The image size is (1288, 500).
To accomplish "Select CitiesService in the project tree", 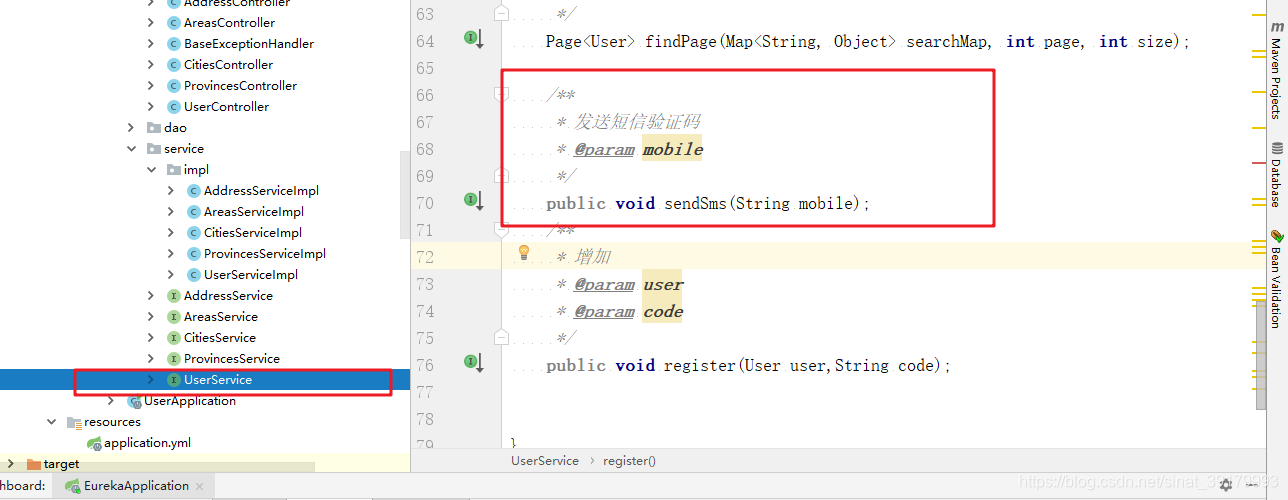I will [220, 337].
